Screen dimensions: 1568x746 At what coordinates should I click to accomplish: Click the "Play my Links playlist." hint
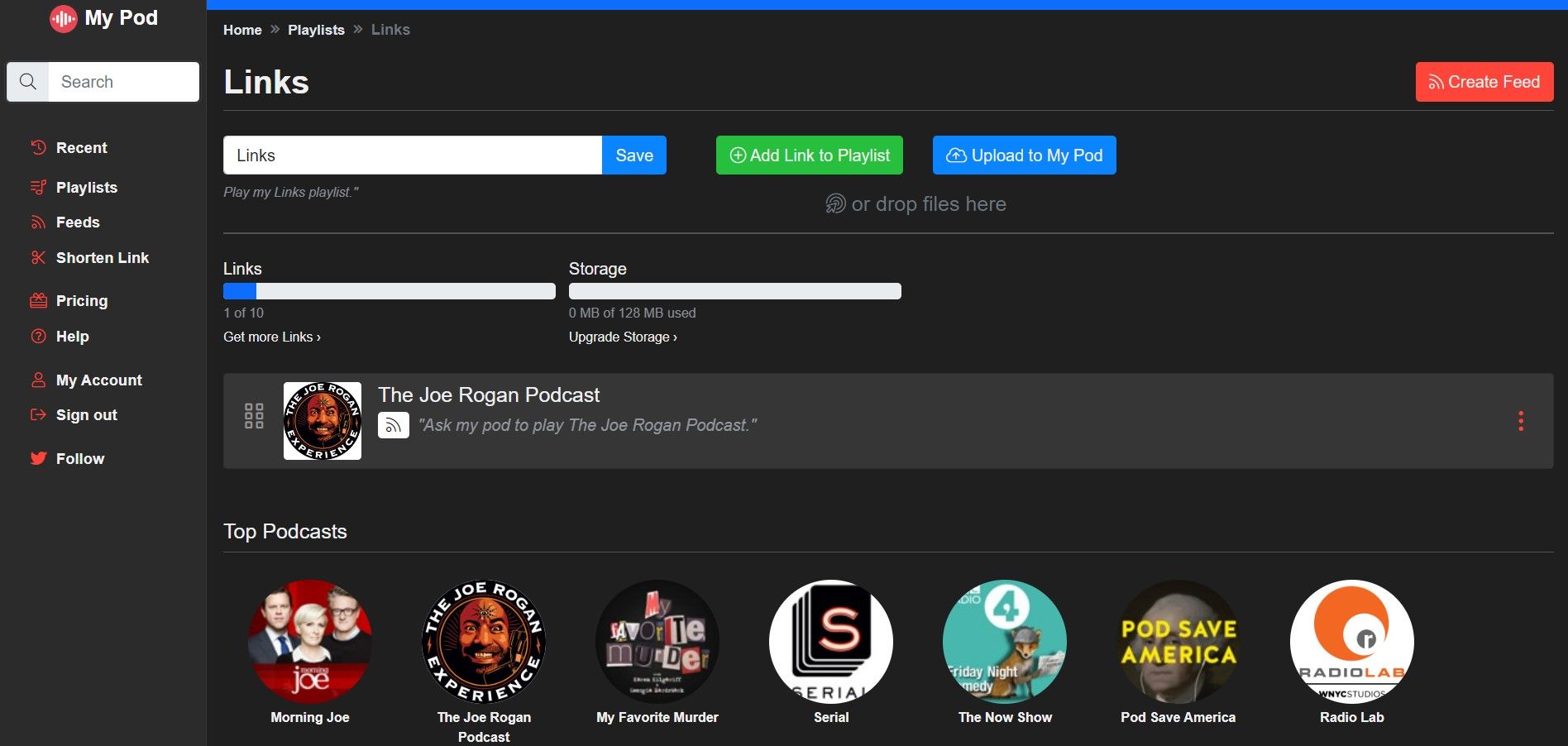tap(291, 193)
